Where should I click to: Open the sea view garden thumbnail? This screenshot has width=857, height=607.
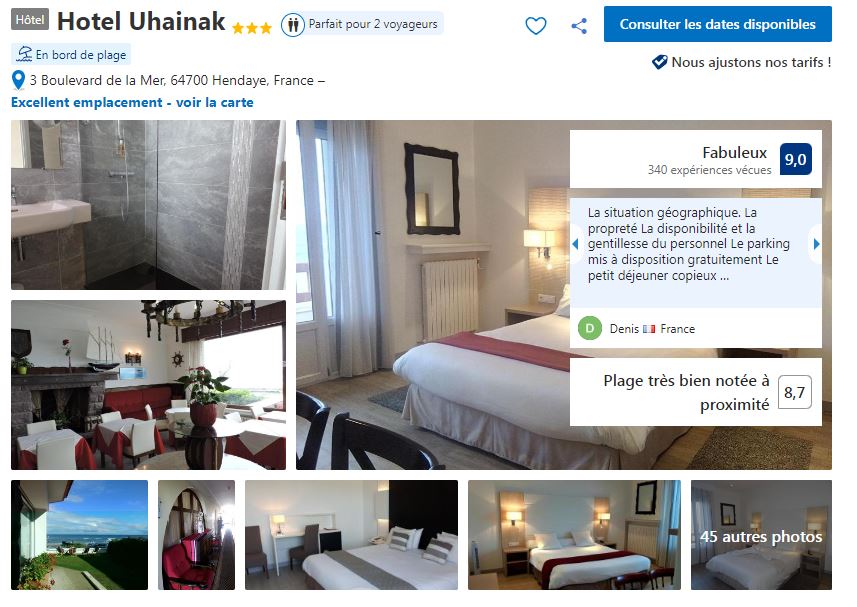pyautogui.click(x=79, y=535)
